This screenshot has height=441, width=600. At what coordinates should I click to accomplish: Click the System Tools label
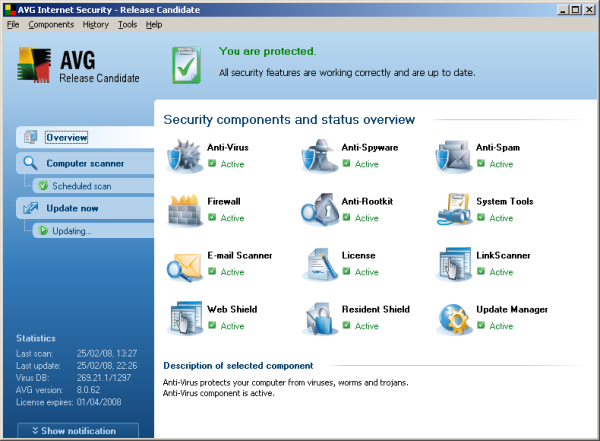pos(505,201)
